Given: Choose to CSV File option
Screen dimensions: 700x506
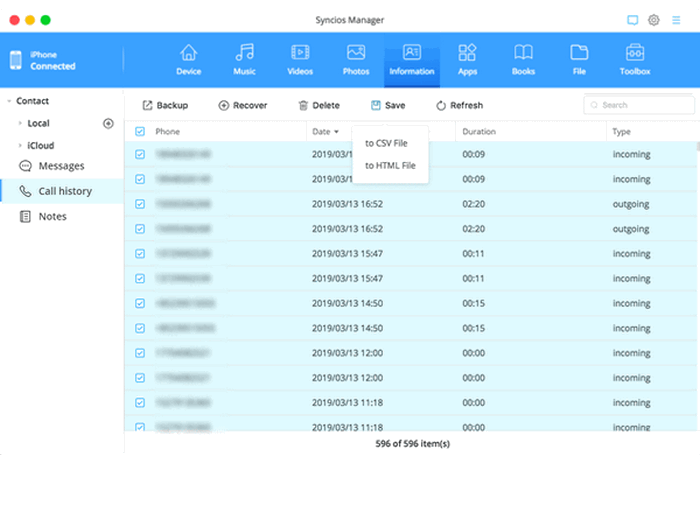Looking at the screenshot, I should [x=386, y=143].
